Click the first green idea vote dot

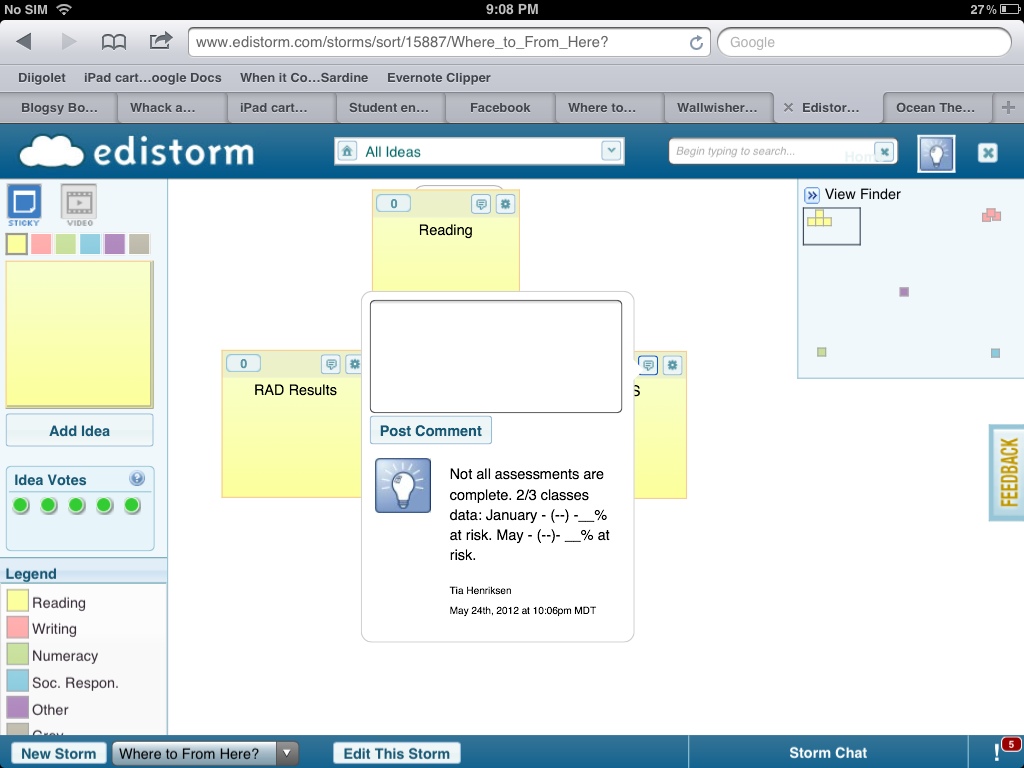pyautogui.click(x=21, y=506)
